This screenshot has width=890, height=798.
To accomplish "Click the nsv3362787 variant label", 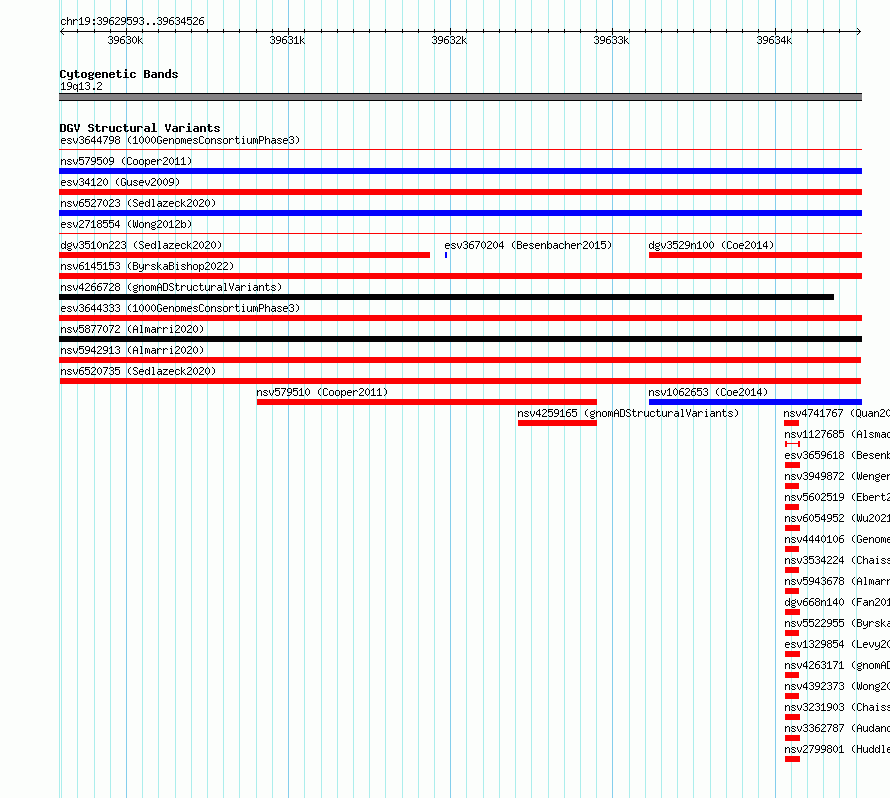I will click(x=837, y=728).
